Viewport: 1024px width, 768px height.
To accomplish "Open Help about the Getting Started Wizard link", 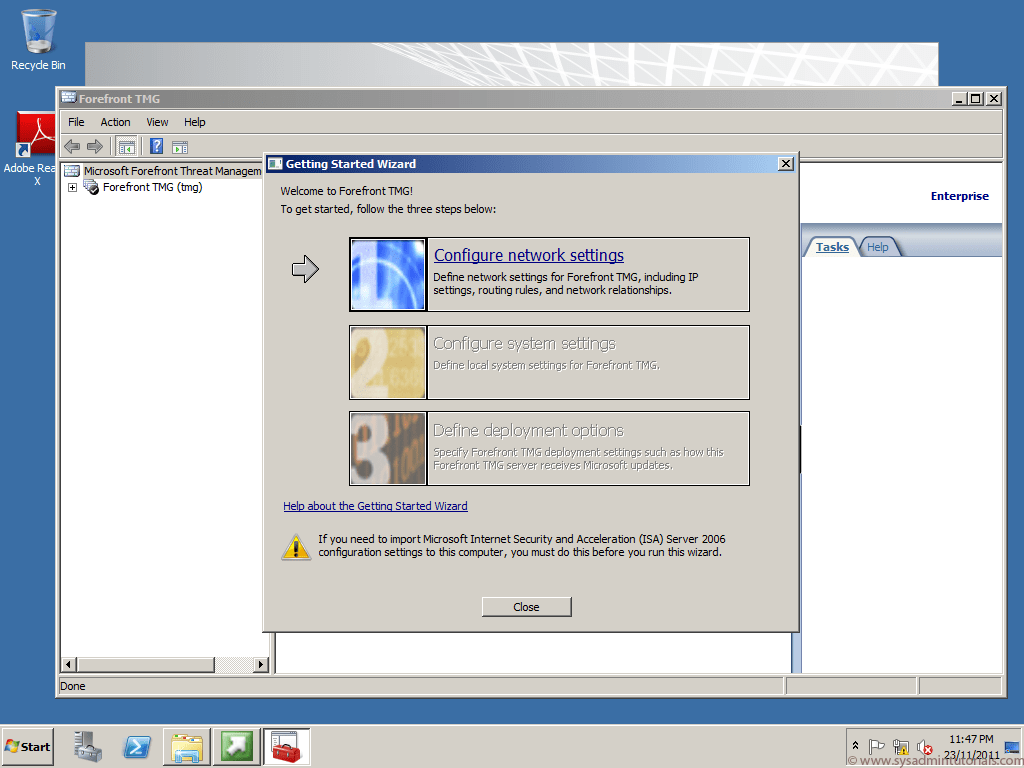I will (375, 506).
